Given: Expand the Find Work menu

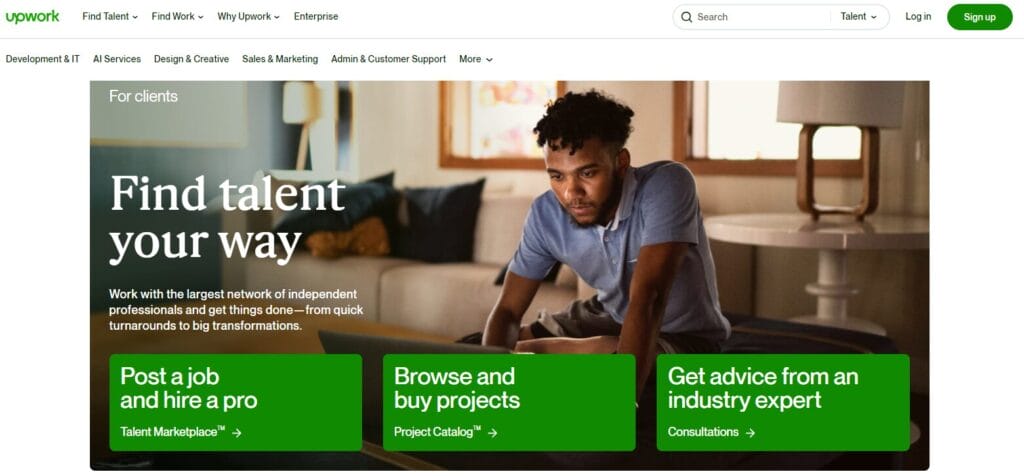Looking at the screenshot, I should pyautogui.click(x=178, y=17).
